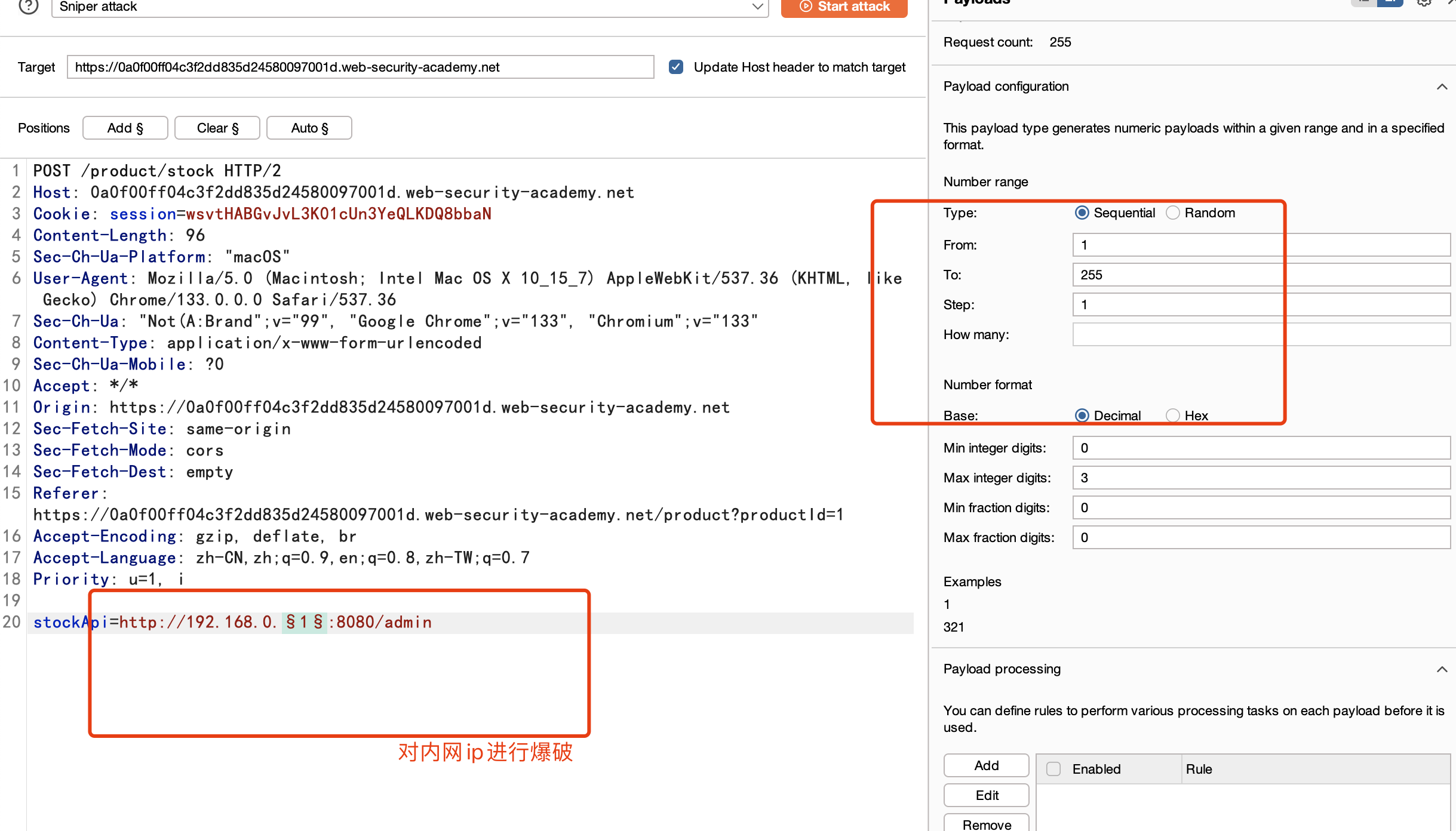Toggle the Enabled rule checkbox header
Screen dimensions: 1456x831
(x=1053, y=769)
